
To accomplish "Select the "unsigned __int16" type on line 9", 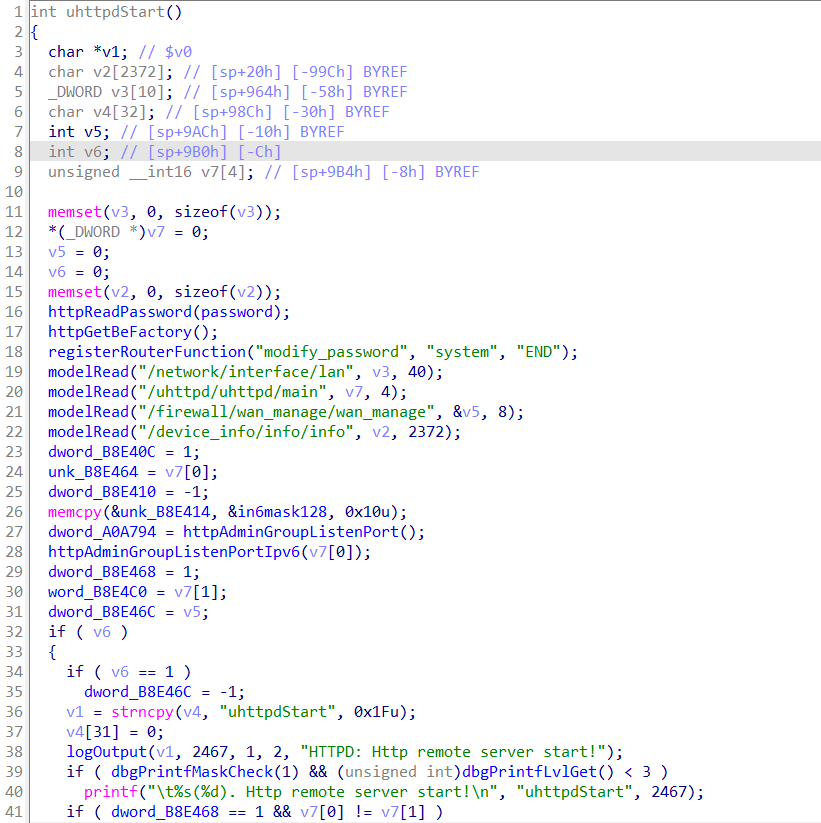I will (x=120, y=172).
